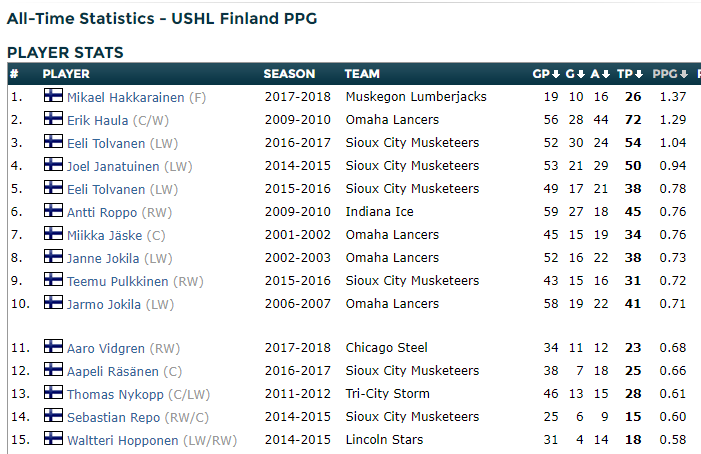Click the flag icon beside Thomas Nykopp
This screenshot has height=454, width=701.
coord(53,393)
